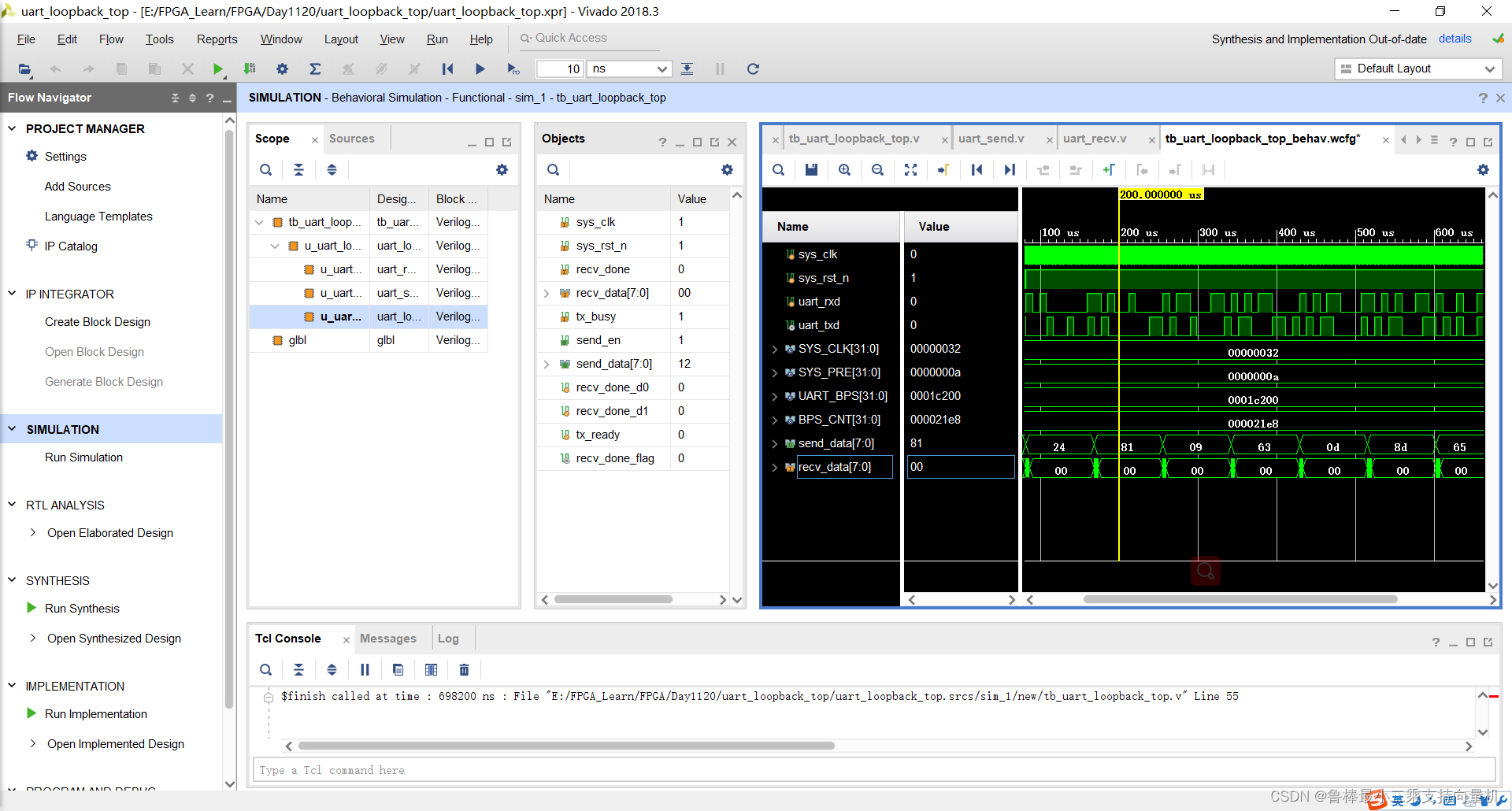Switch to the Sources tab

point(352,139)
